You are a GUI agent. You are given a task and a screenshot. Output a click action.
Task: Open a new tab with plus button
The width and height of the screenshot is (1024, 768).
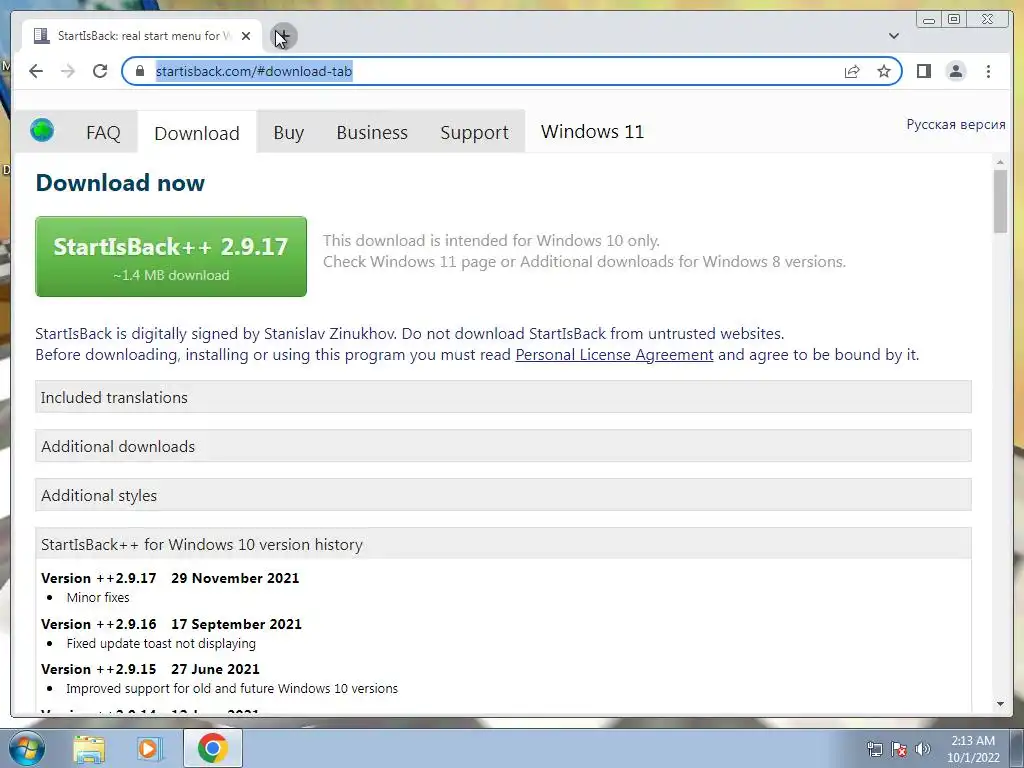tap(283, 36)
